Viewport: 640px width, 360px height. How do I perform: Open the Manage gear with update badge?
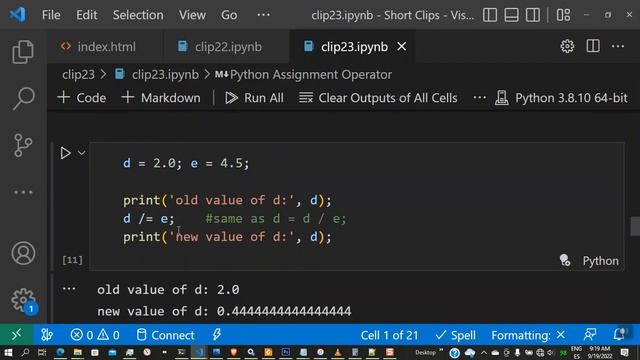[x=24, y=301]
